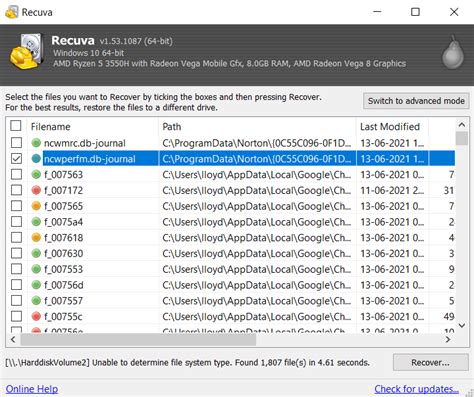Select the f_0075a4 filename
474x397 pixels.
[x=63, y=222]
